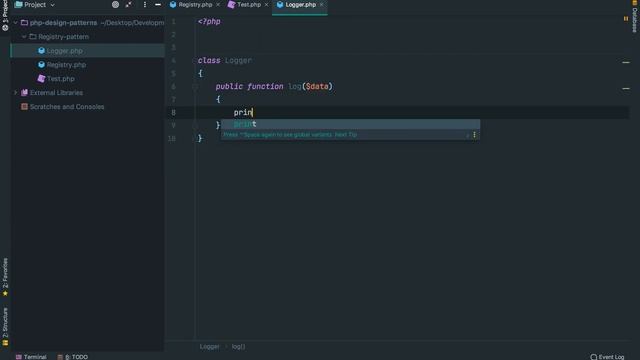Click the fold marker beside line 6
Image resolution: width=640 pixels, height=360 pixels.
195,87
